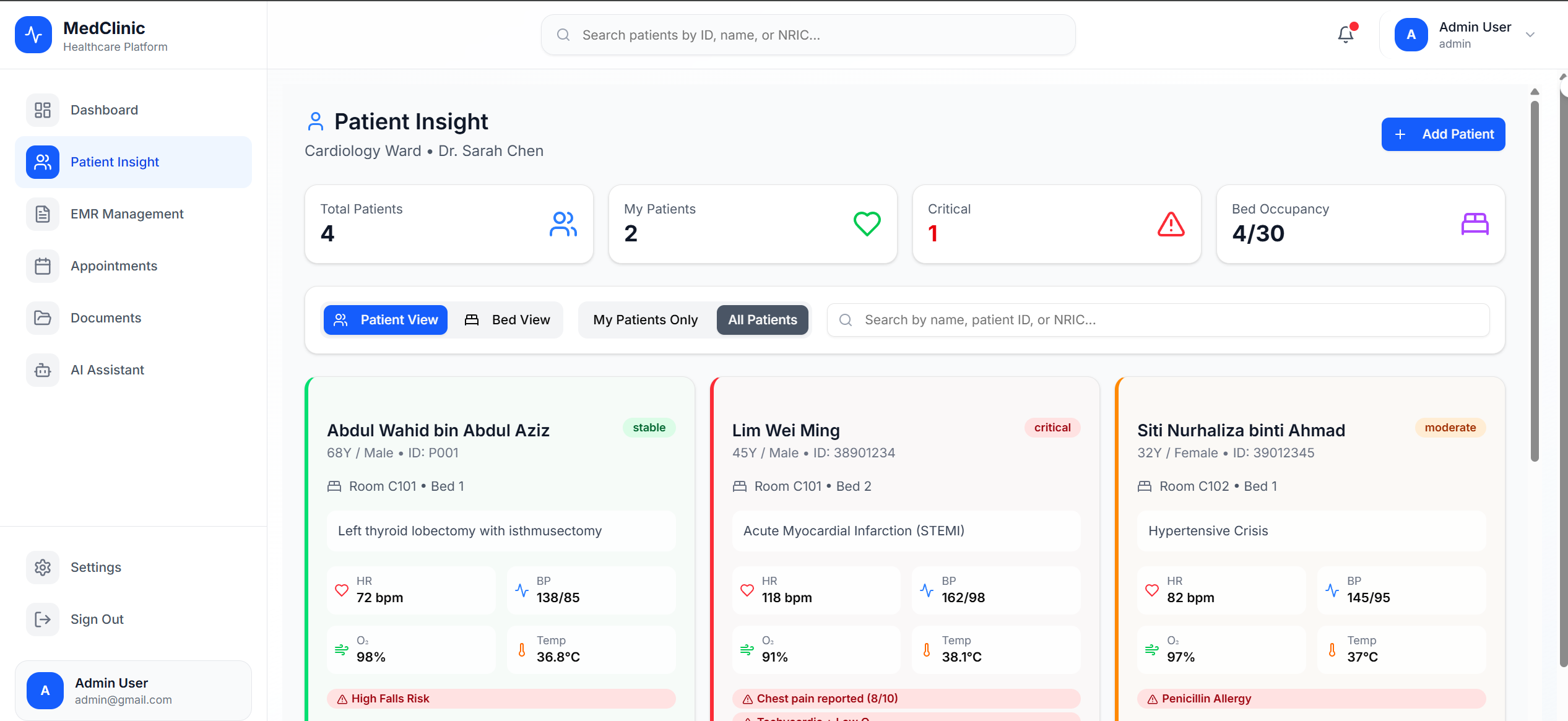The height and width of the screenshot is (721, 1568).
Task: Click the Add Patient button
Action: click(x=1443, y=134)
